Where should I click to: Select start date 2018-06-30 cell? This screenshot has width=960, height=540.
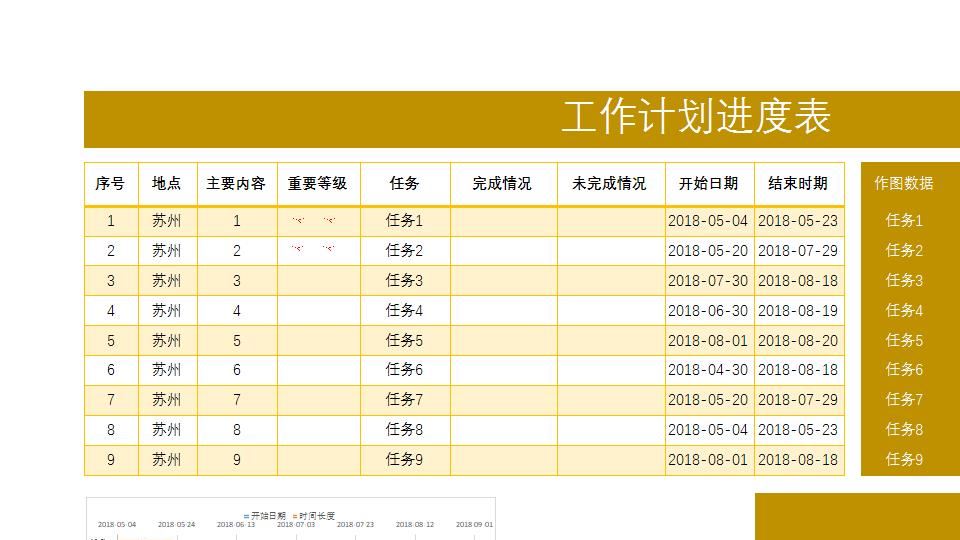[709, 310]
